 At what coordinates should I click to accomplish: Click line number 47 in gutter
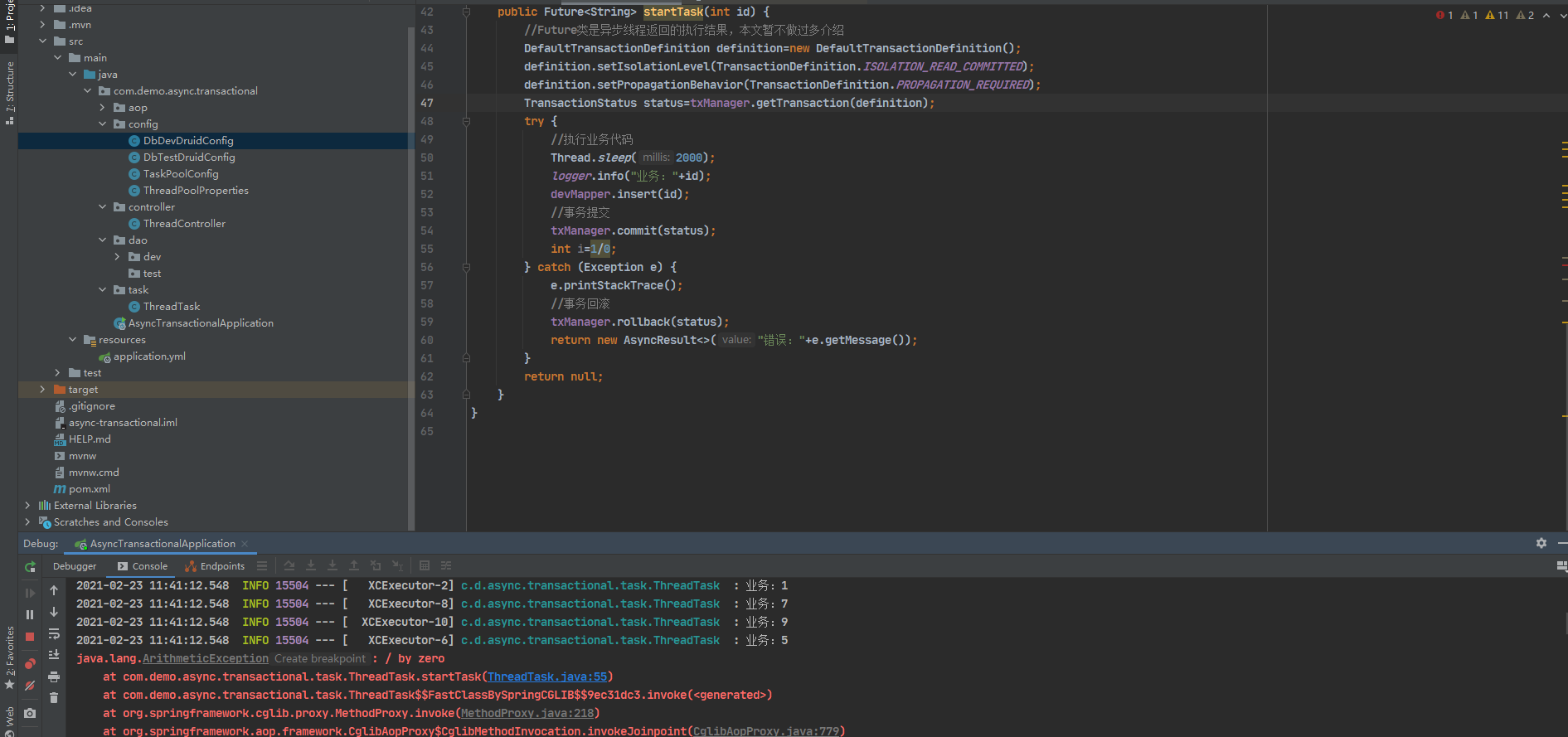427,103
